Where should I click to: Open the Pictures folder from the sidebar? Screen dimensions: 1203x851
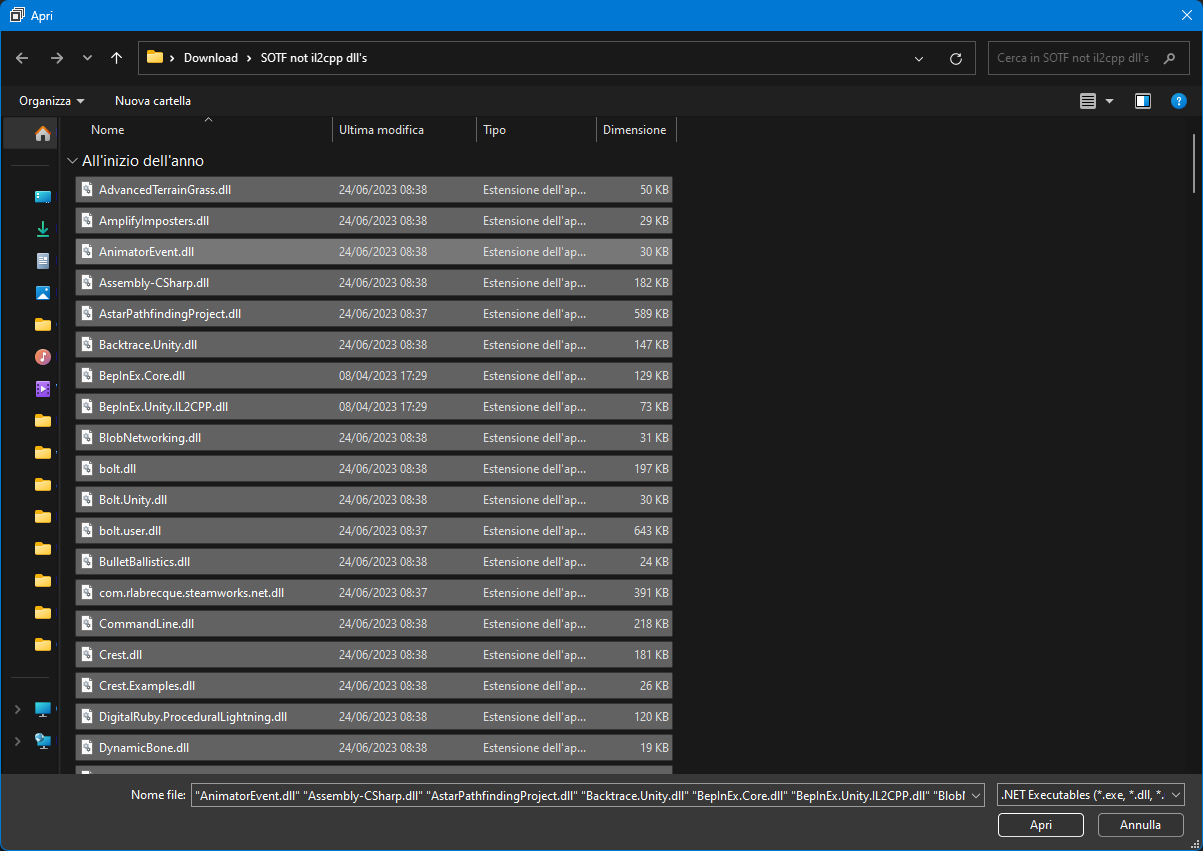[x=42, y=292]
